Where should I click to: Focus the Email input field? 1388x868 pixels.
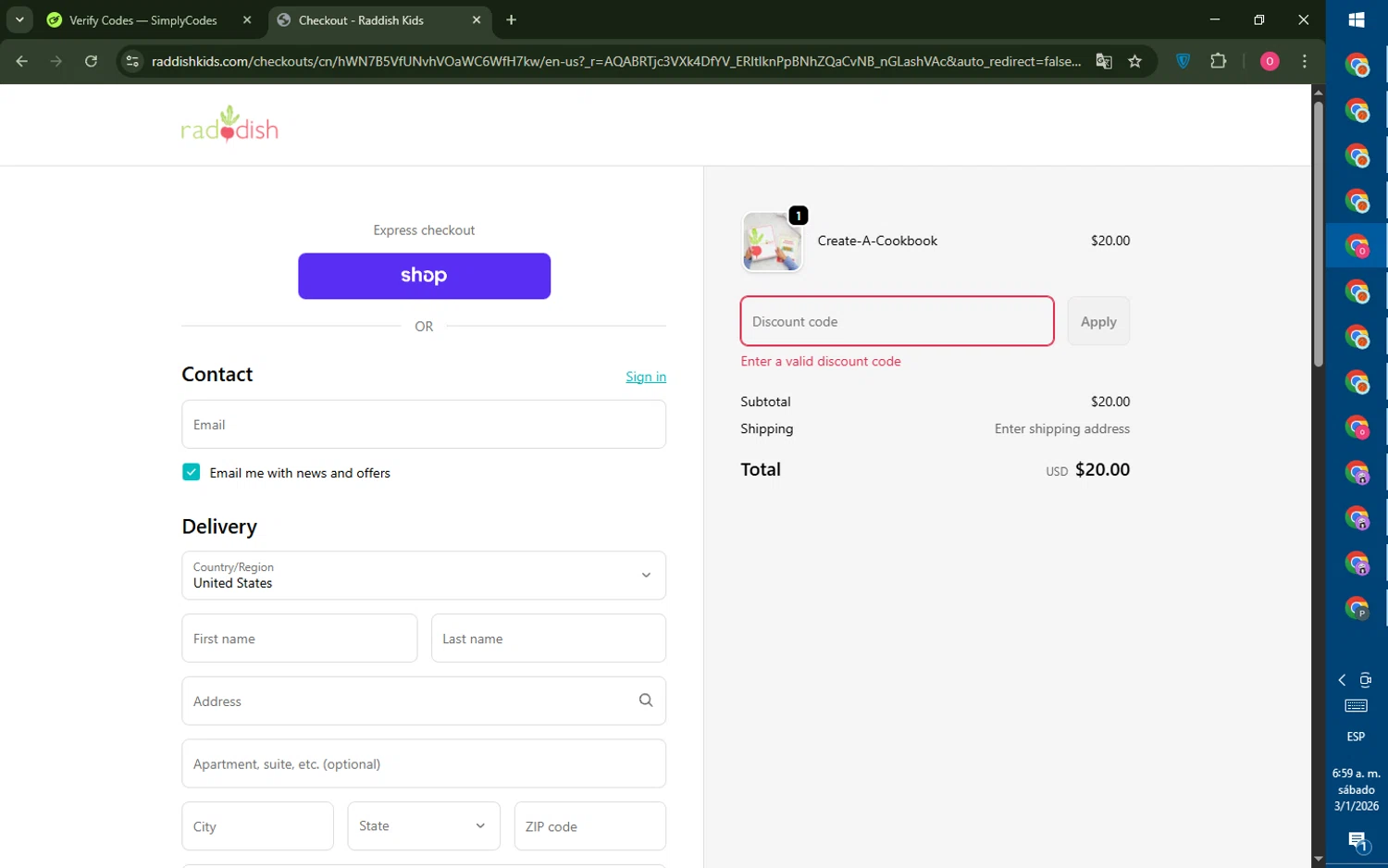coord(424,424)
